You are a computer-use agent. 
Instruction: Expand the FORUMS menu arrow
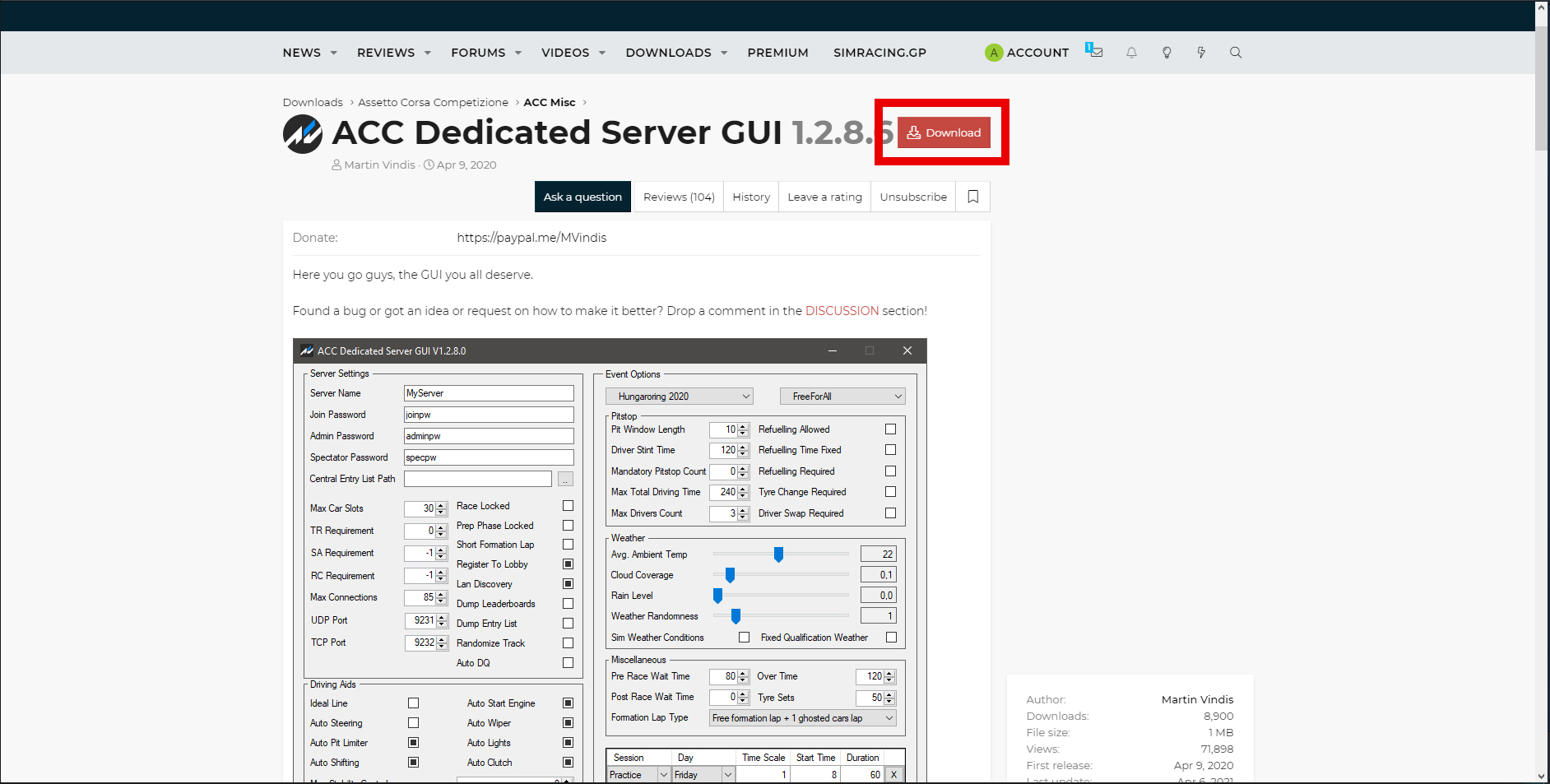tap(518, 53)
